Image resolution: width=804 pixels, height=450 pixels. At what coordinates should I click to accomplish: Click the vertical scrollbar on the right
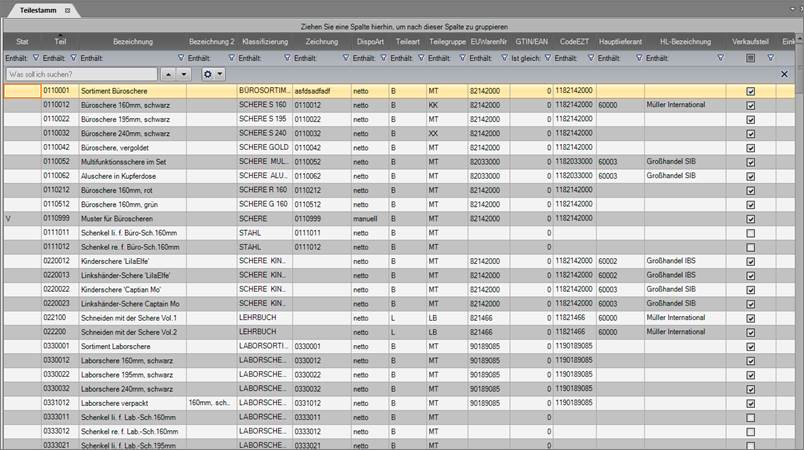(798, 250)
